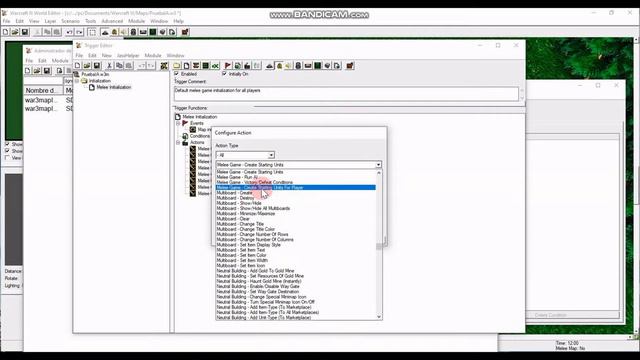Click the New Action toolbar icon
Image resolution: width=640 pixels, height=360 pixels.
coord(247,66)
